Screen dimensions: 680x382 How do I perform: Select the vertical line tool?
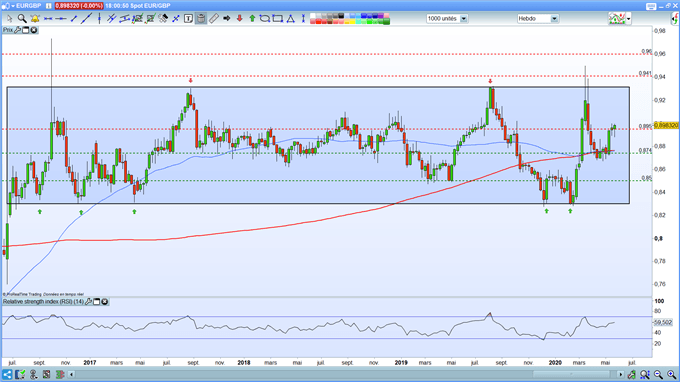(x=99, y=19)
